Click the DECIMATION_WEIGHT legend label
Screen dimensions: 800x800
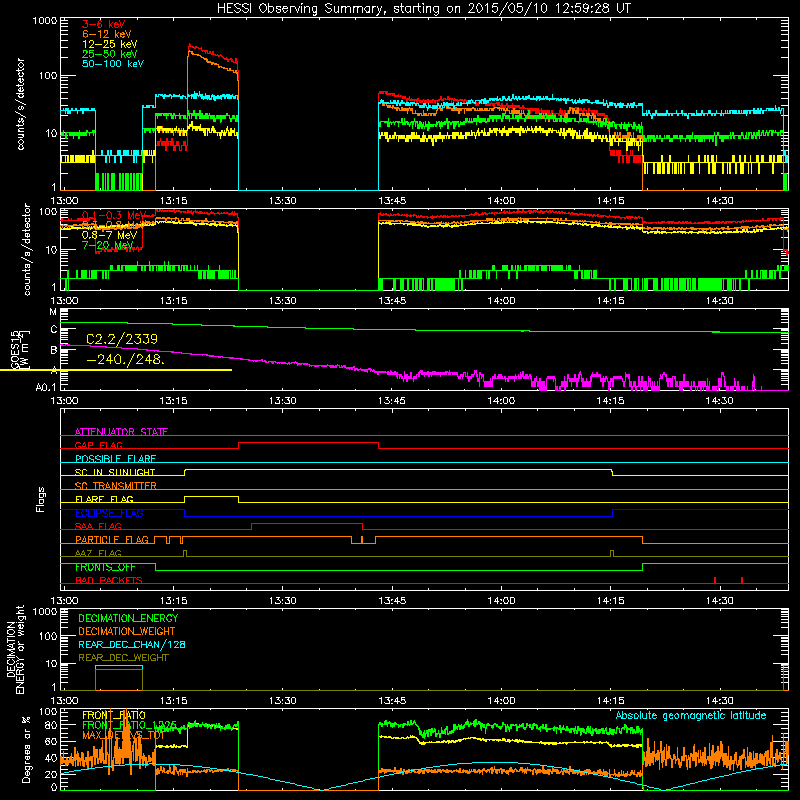[127, 631]
